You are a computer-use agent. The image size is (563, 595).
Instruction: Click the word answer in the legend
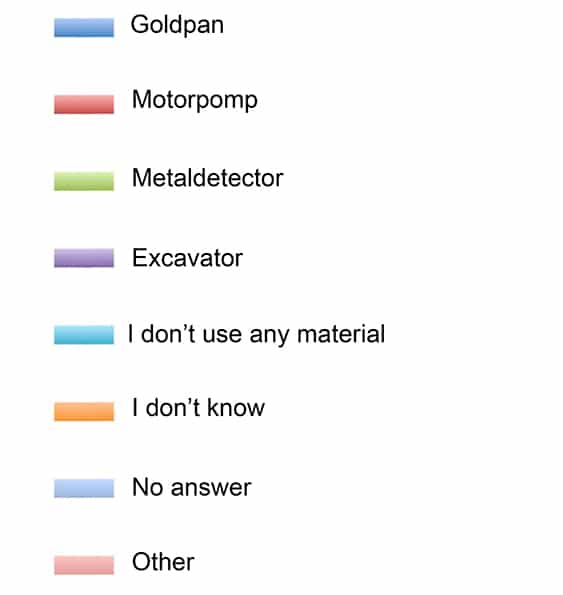pos(211,489)
